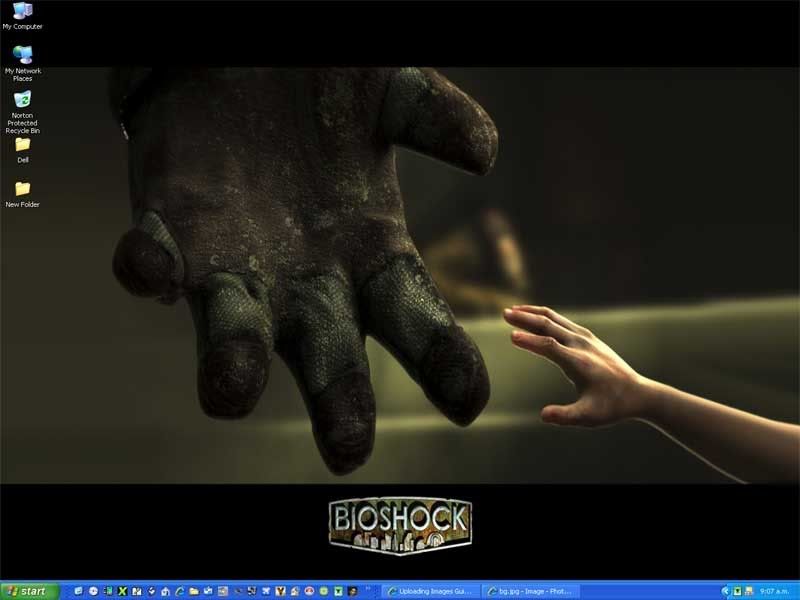
Task: Expand the Quick Launch overflow chevron
Action: 369,591
